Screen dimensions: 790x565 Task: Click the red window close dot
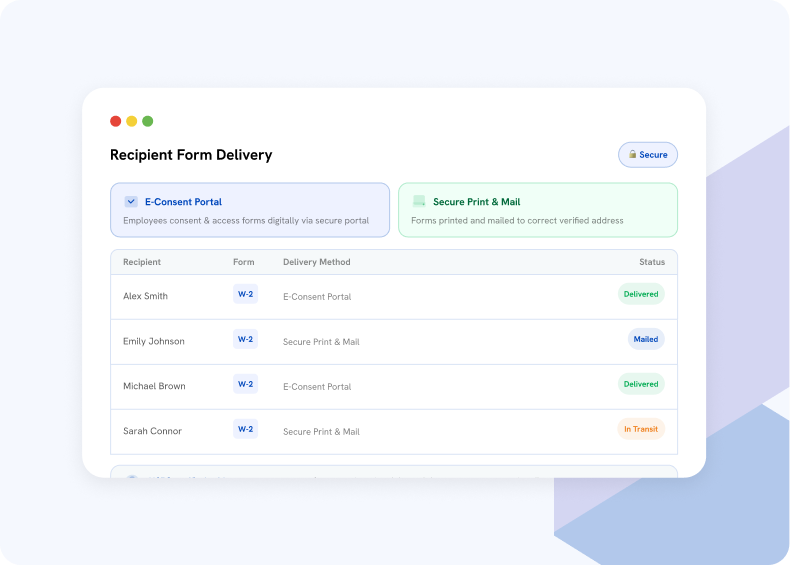115,121
